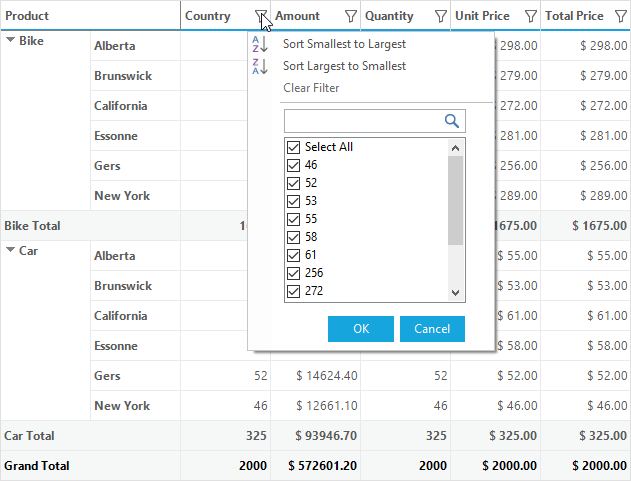Collapse the Car product group

[11, 250]
